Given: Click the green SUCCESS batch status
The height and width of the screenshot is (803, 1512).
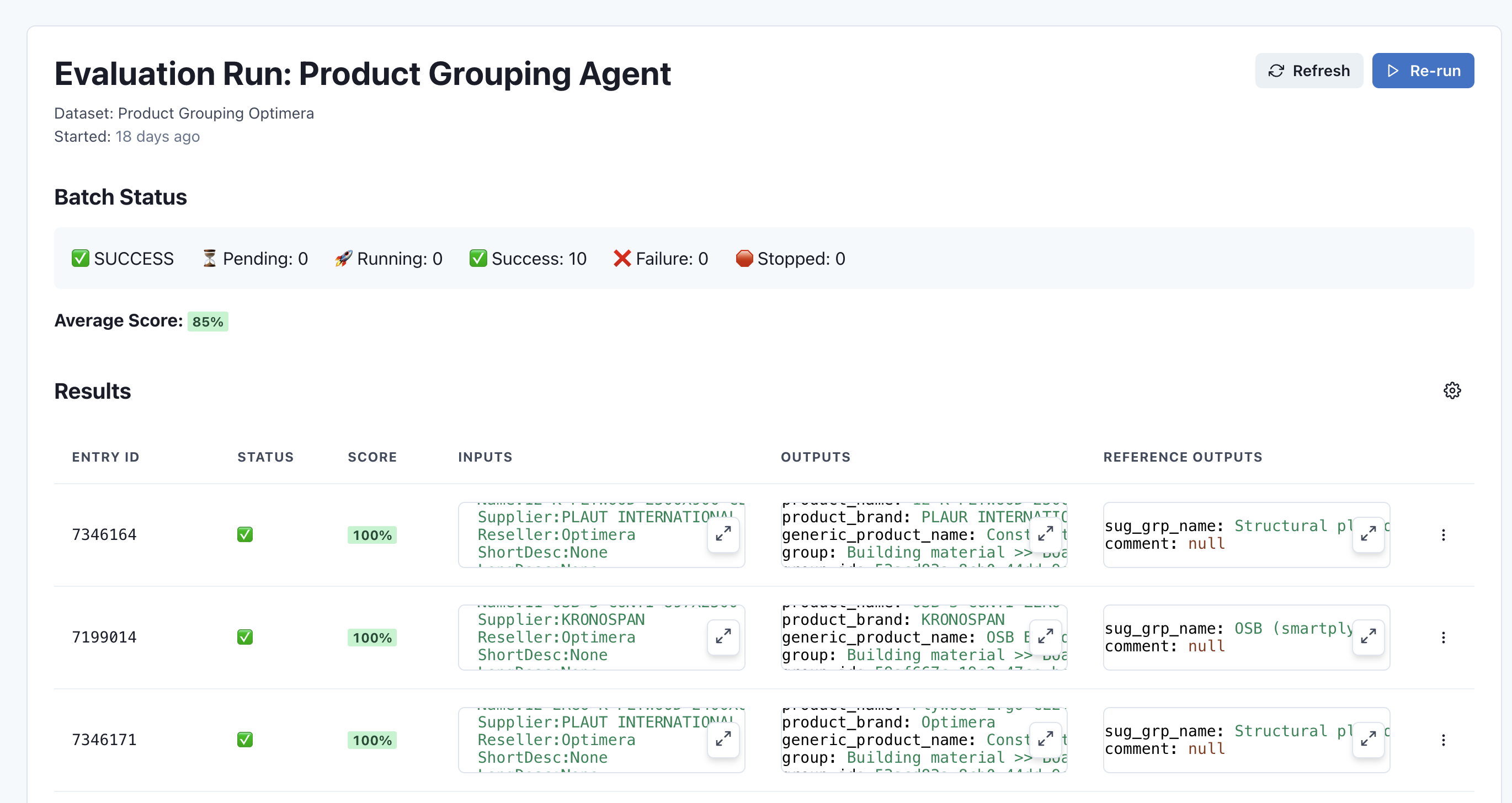Looking at the screenshot, I should coord(123,259).
